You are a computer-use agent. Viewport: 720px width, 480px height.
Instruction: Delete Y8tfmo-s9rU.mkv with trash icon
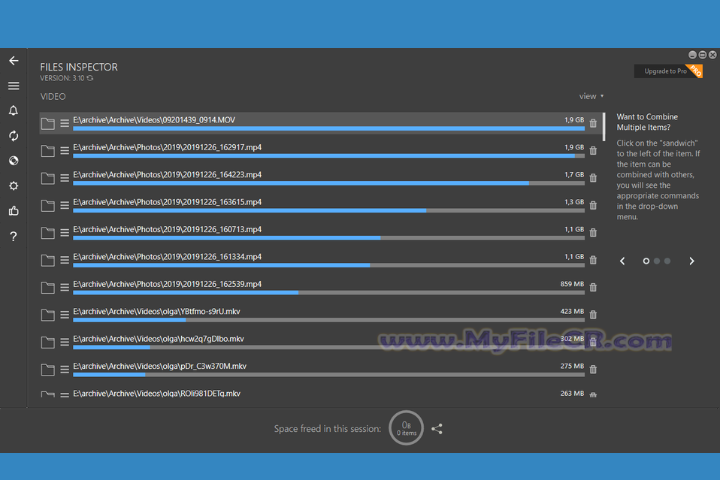tap(593, 315)
